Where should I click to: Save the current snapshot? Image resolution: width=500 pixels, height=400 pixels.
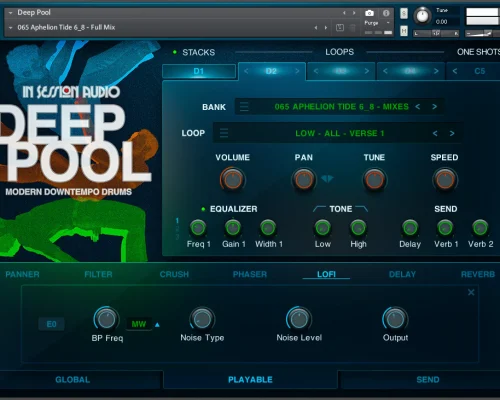click(x=340, y=28)
